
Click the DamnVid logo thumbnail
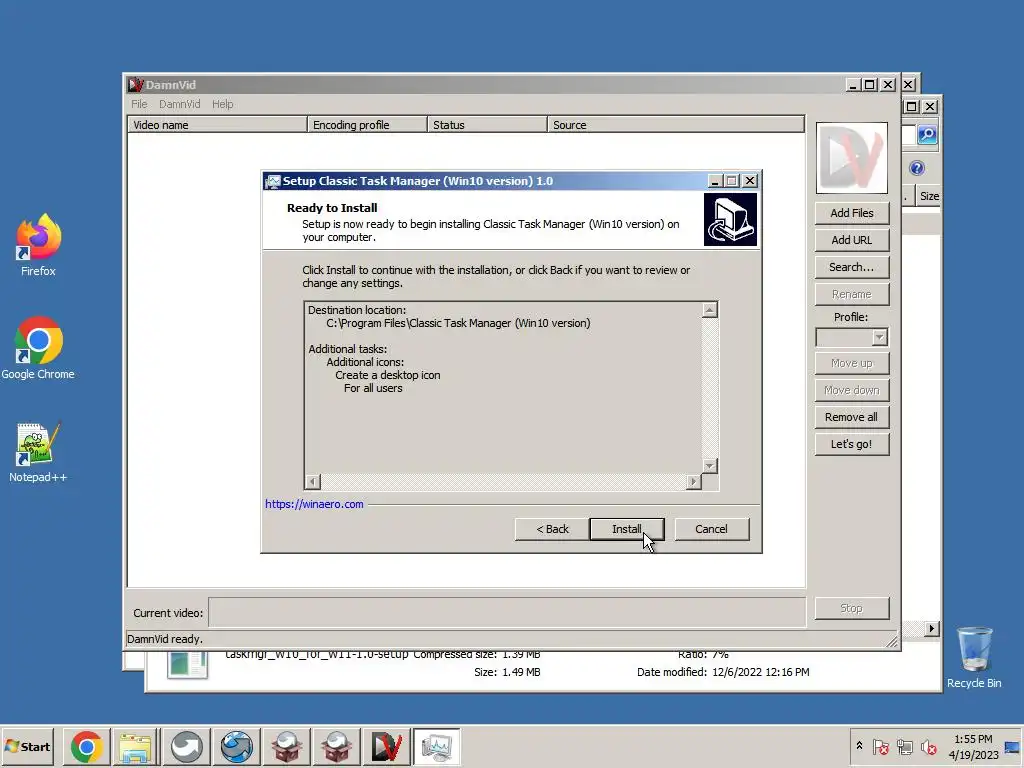852,158
